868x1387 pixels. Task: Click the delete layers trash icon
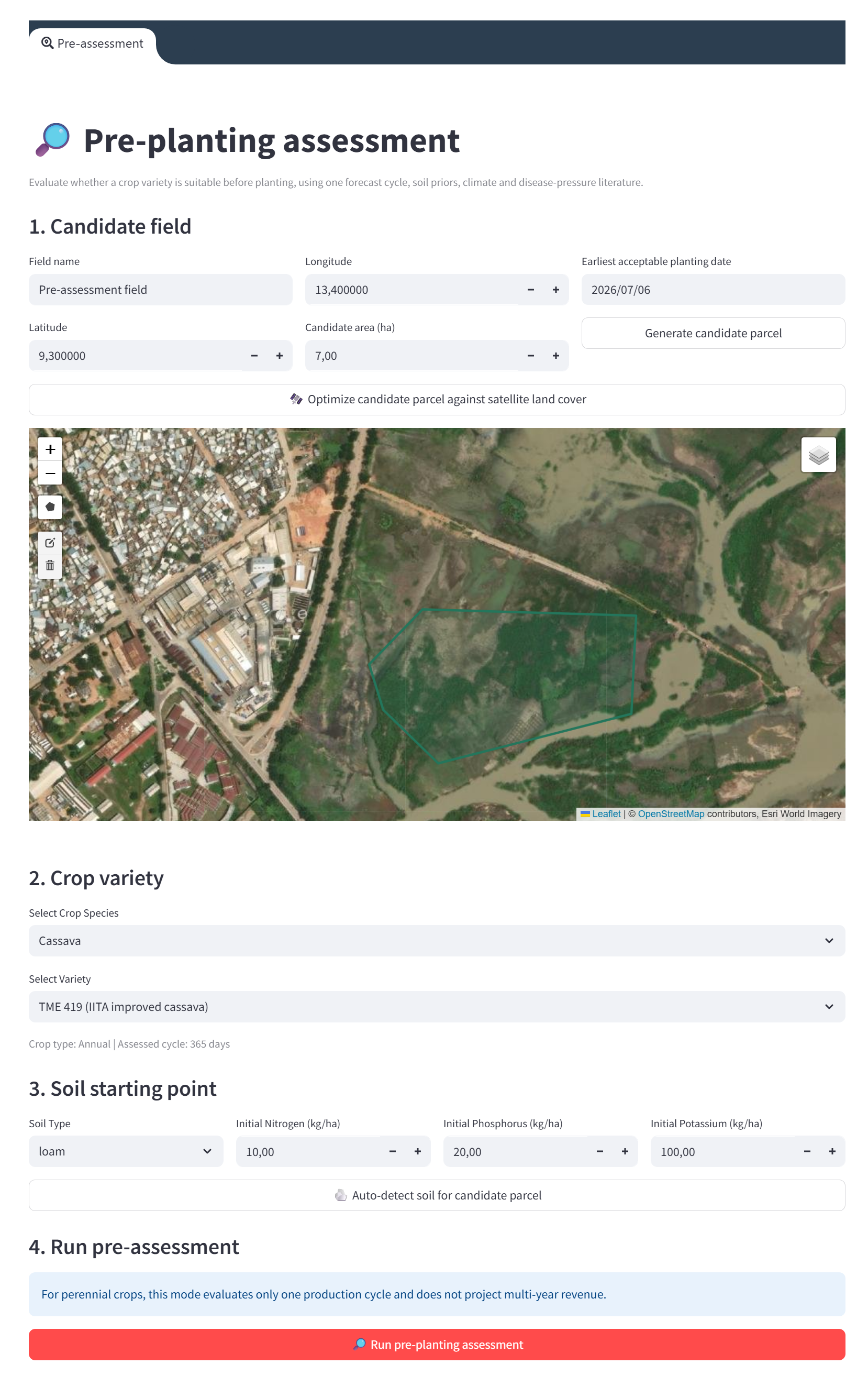(50, 566)
